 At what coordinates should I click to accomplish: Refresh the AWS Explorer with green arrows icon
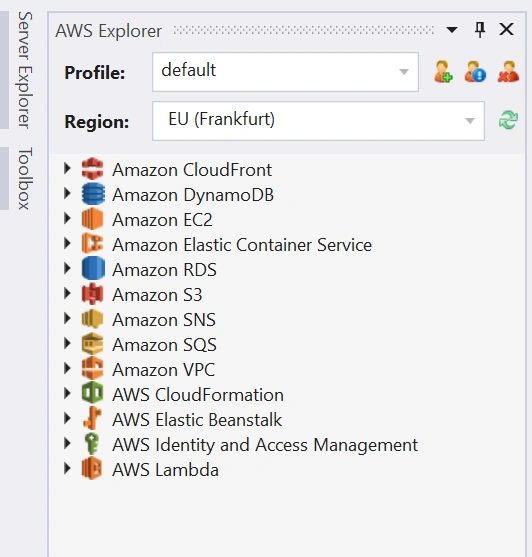(x=508, y=120)
